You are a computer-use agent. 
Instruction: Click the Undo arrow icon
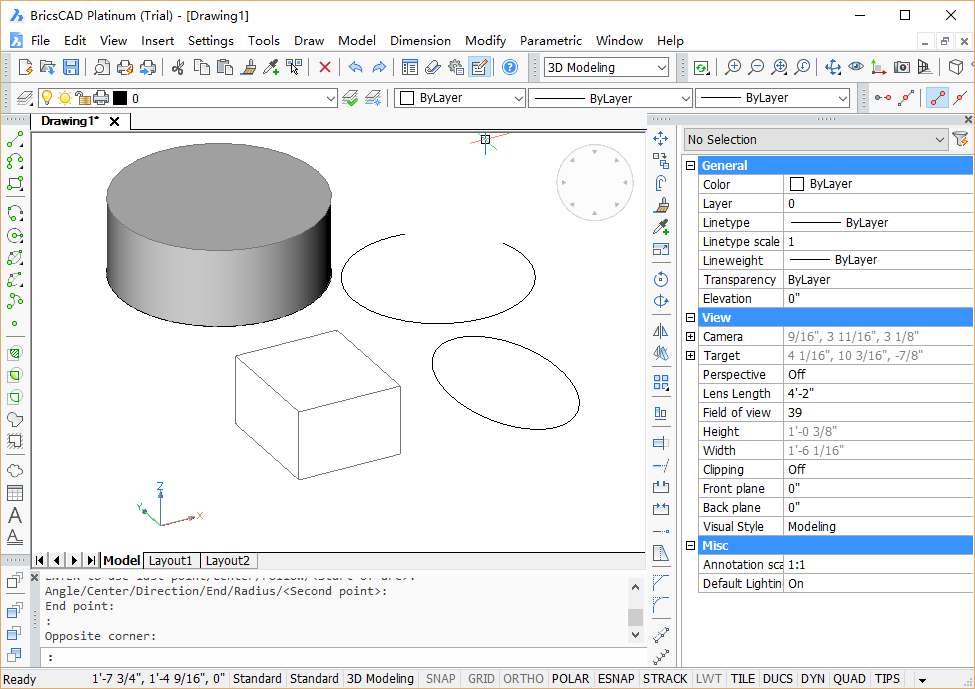click(355, 67)
